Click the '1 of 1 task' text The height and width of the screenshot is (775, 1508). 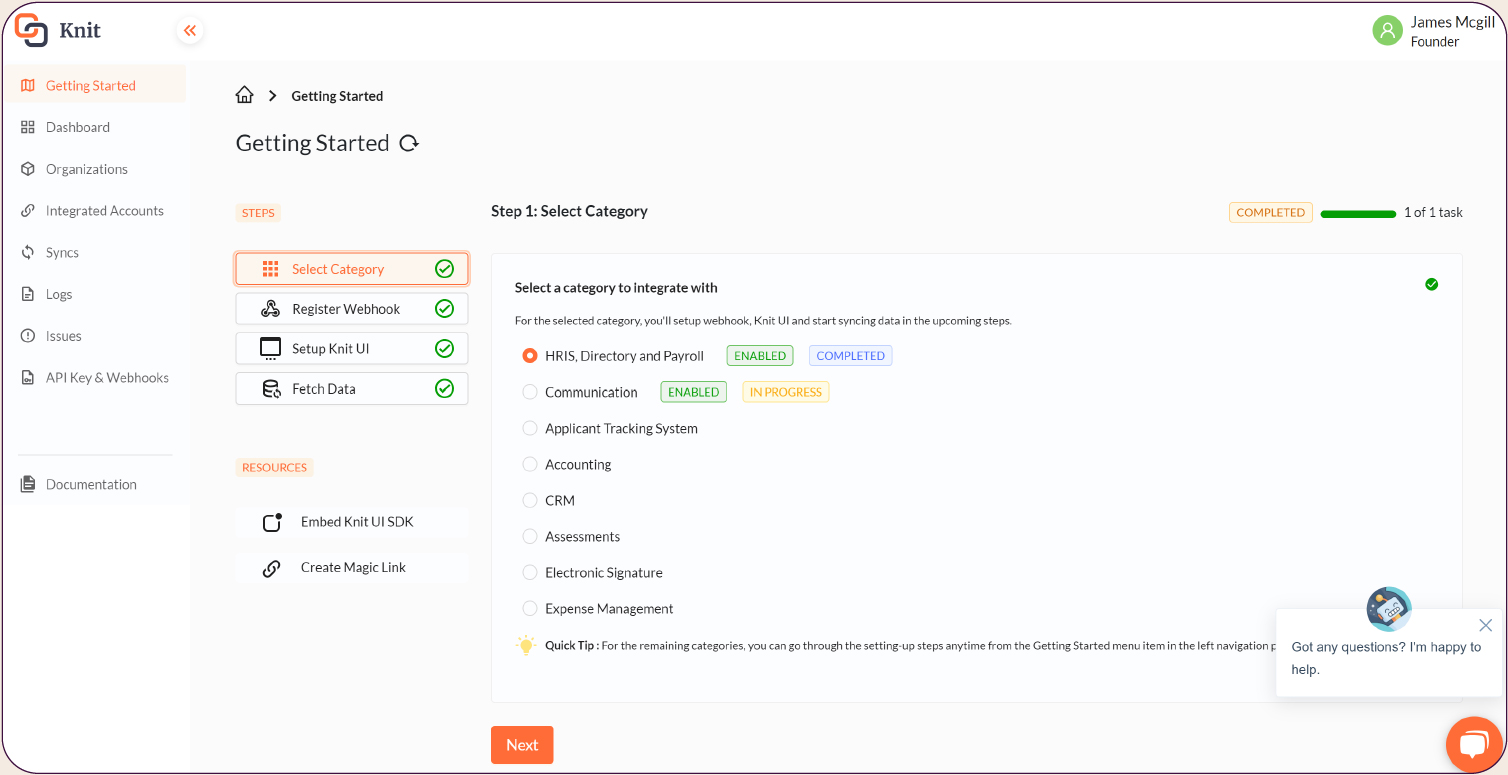click(x=1433, y=213)
